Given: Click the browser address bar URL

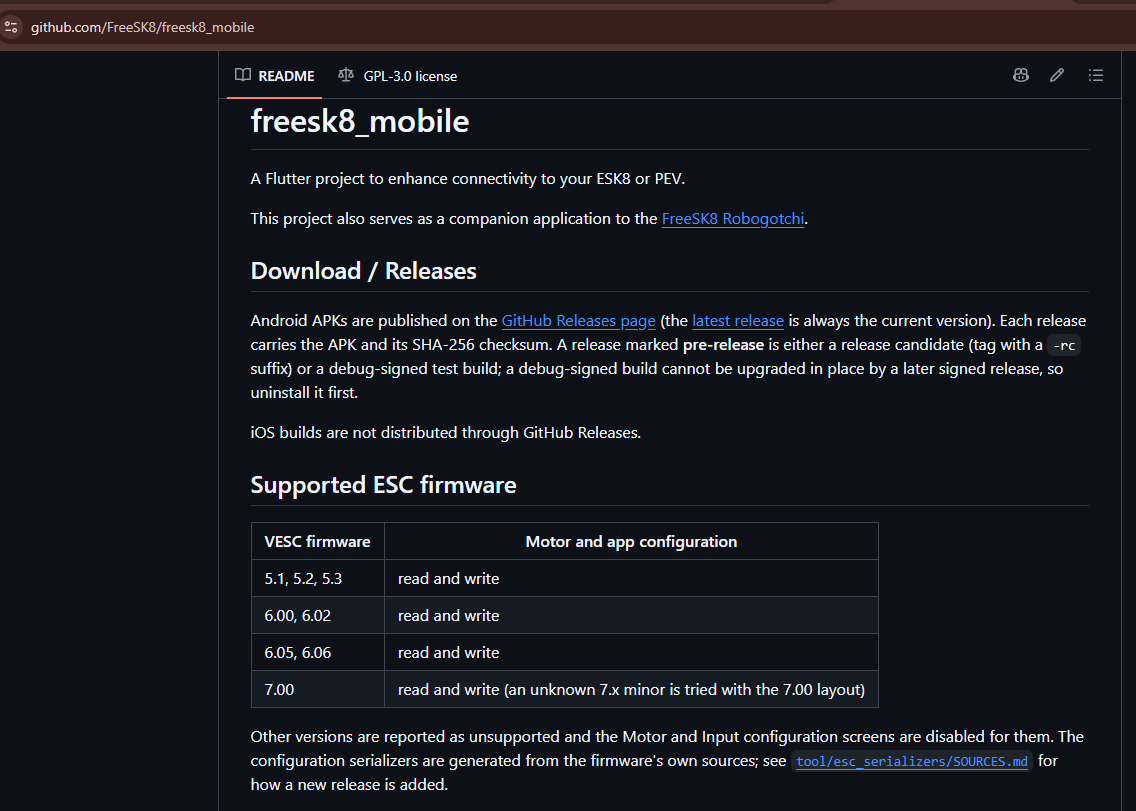Looking at the screenshot, I should (x=143, y=28).
